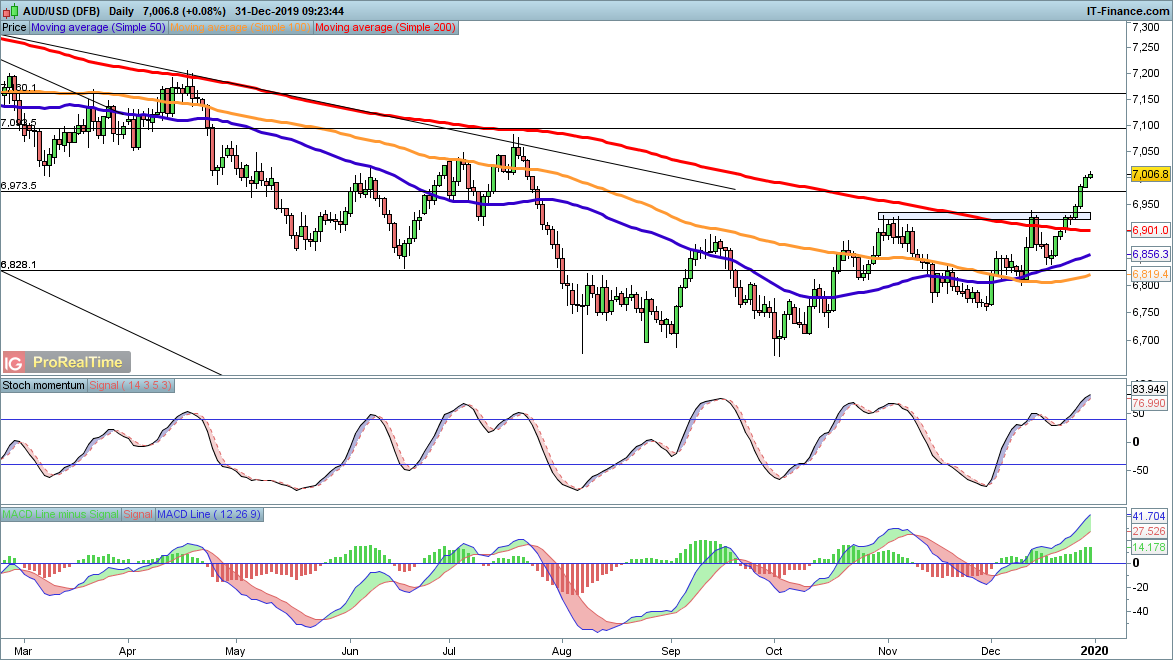Select the Stoch momentum panel label
Screen dimensions: 1173x660
[x=44, y=385]
